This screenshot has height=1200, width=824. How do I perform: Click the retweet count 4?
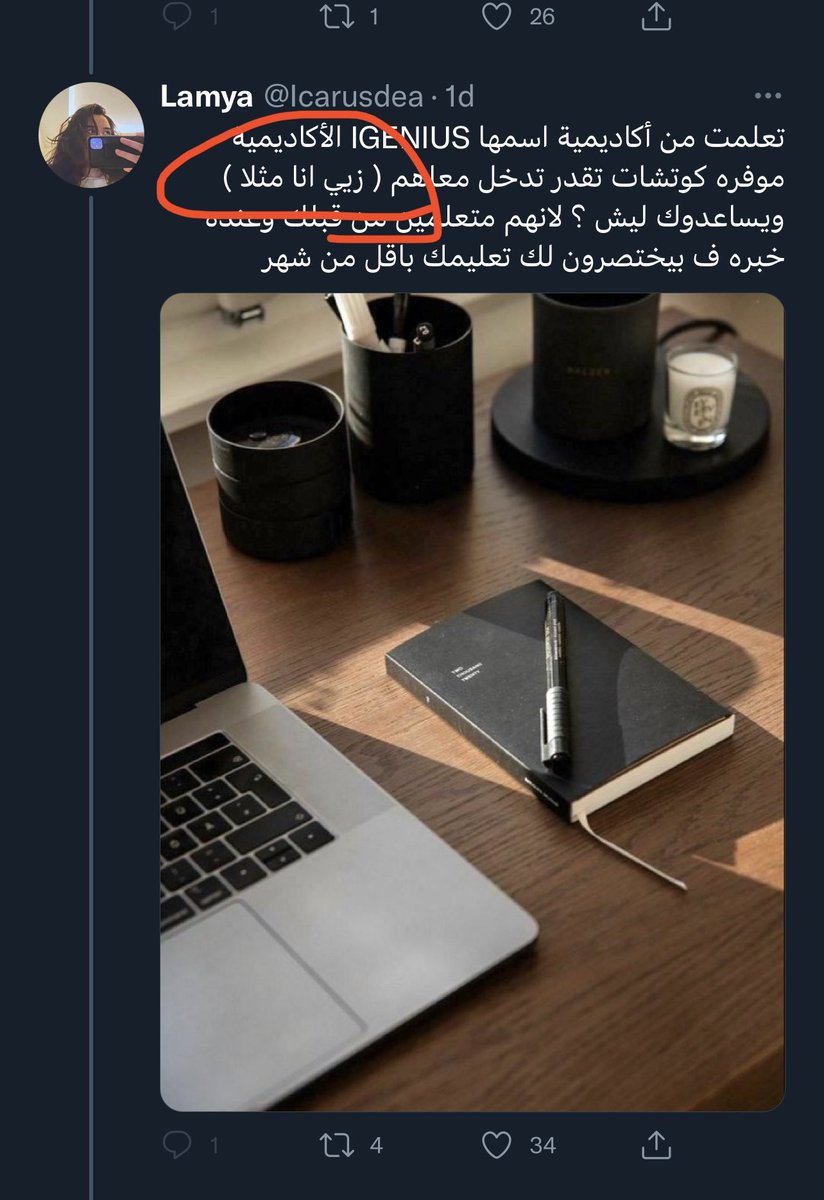pyautogui.click(x=376, y=1144)
